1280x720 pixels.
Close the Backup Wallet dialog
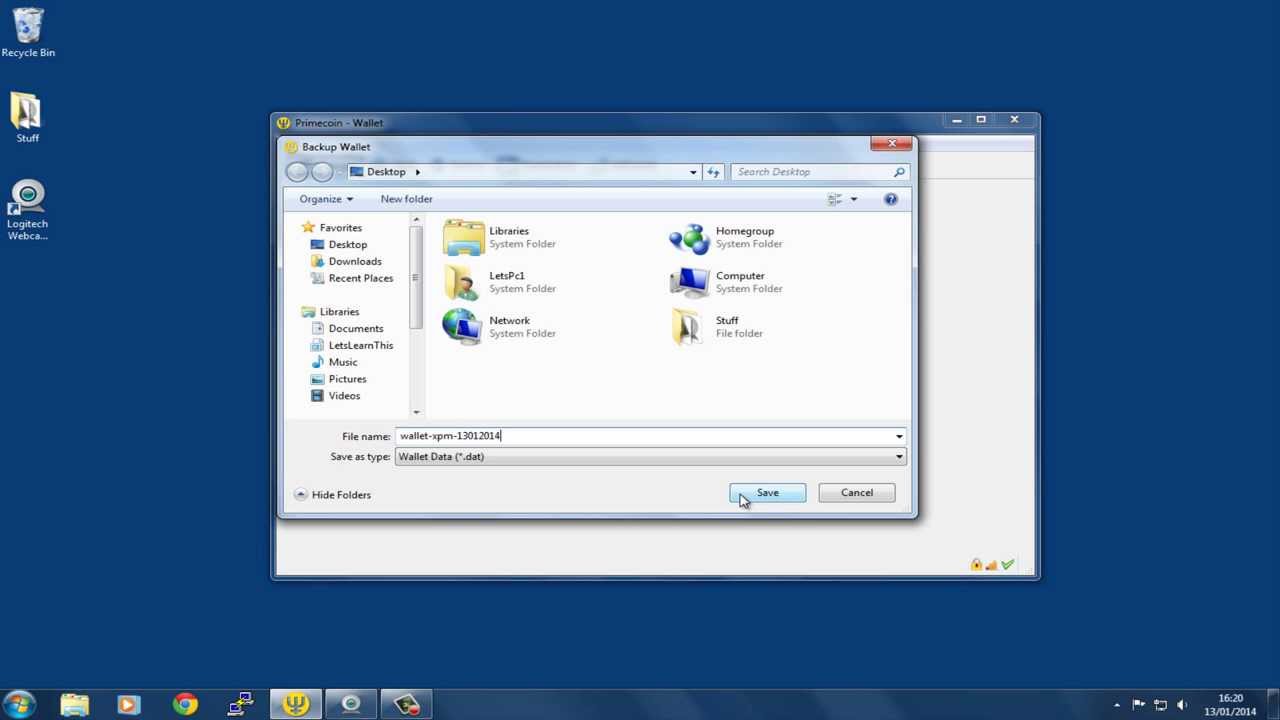[x=892, y=144]
